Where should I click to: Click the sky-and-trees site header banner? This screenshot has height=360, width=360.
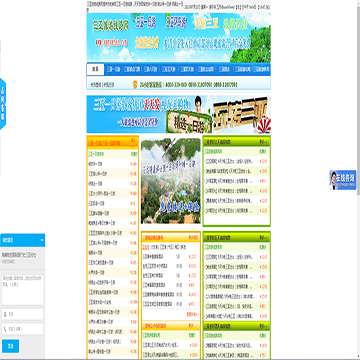pyautogui.click(x=179, y=37)
